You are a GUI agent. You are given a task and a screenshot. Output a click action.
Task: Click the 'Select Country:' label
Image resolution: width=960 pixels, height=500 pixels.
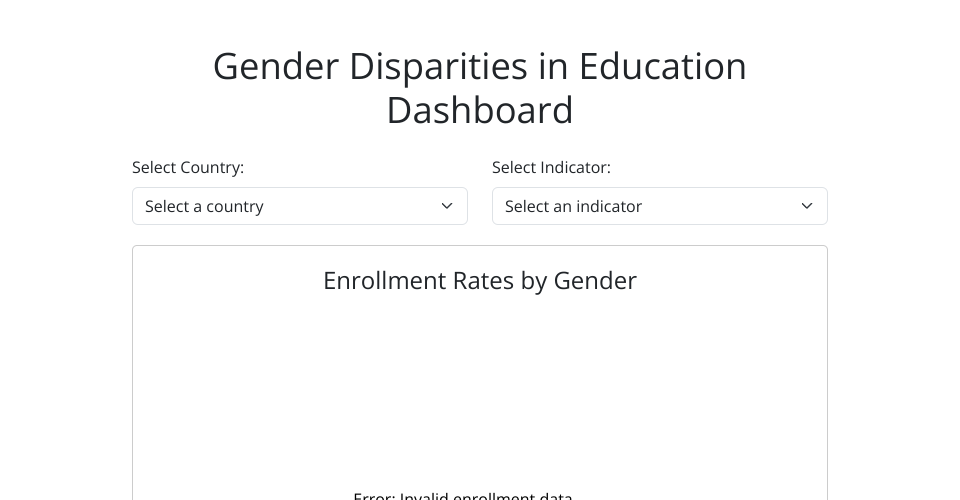[188, 167]
